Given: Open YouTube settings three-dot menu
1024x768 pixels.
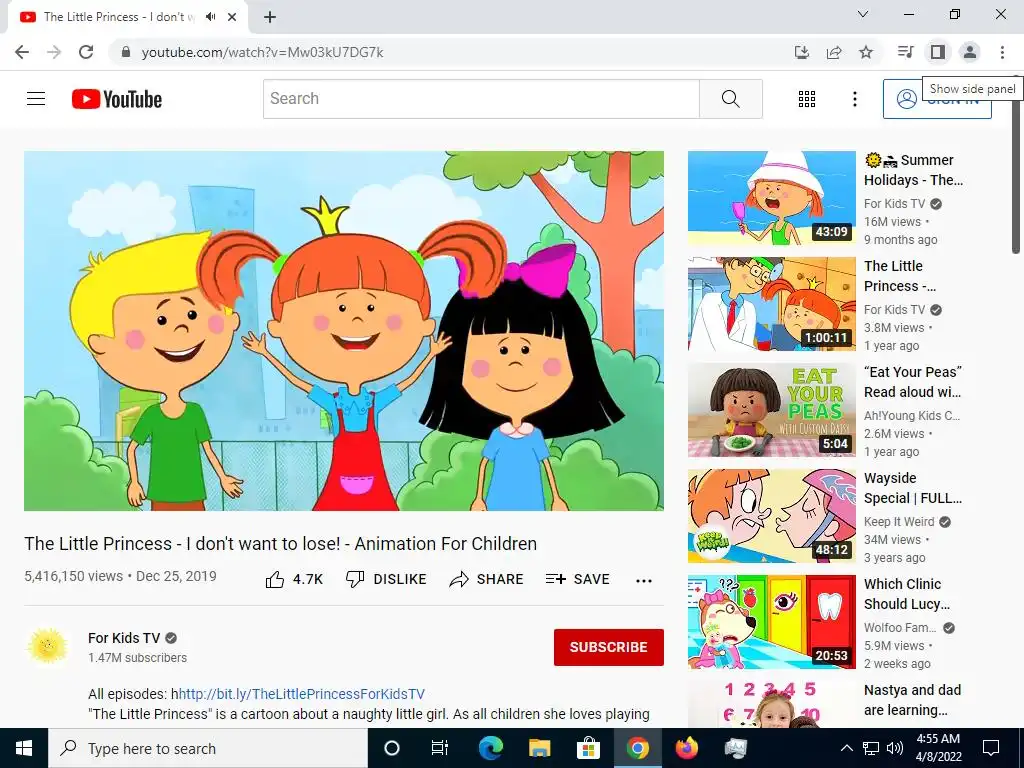Looking at the screenshot, I should coord(854,99).
